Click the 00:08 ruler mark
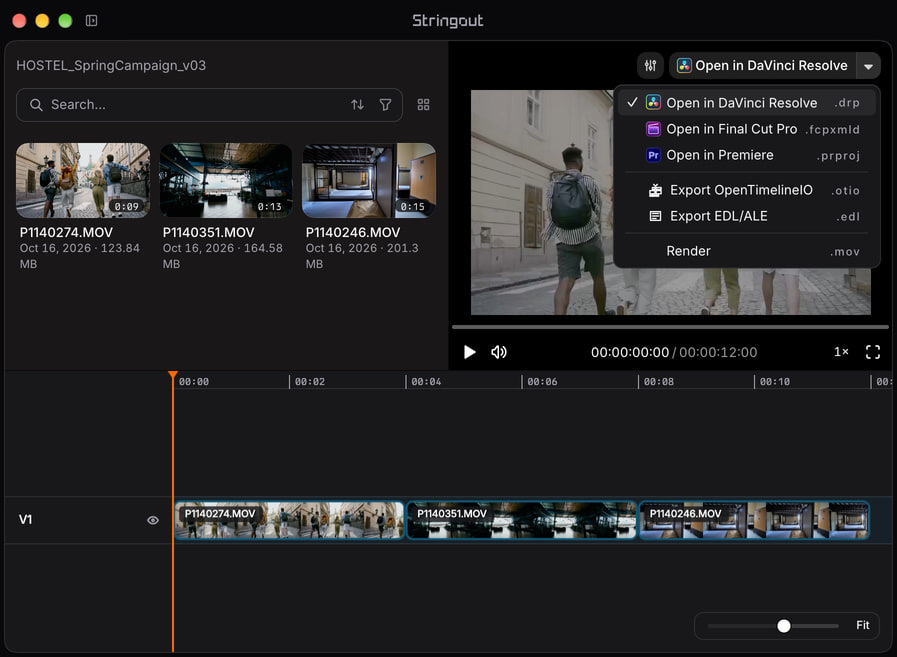This screenshot has height=657, width=897. (x=658, y=382)
